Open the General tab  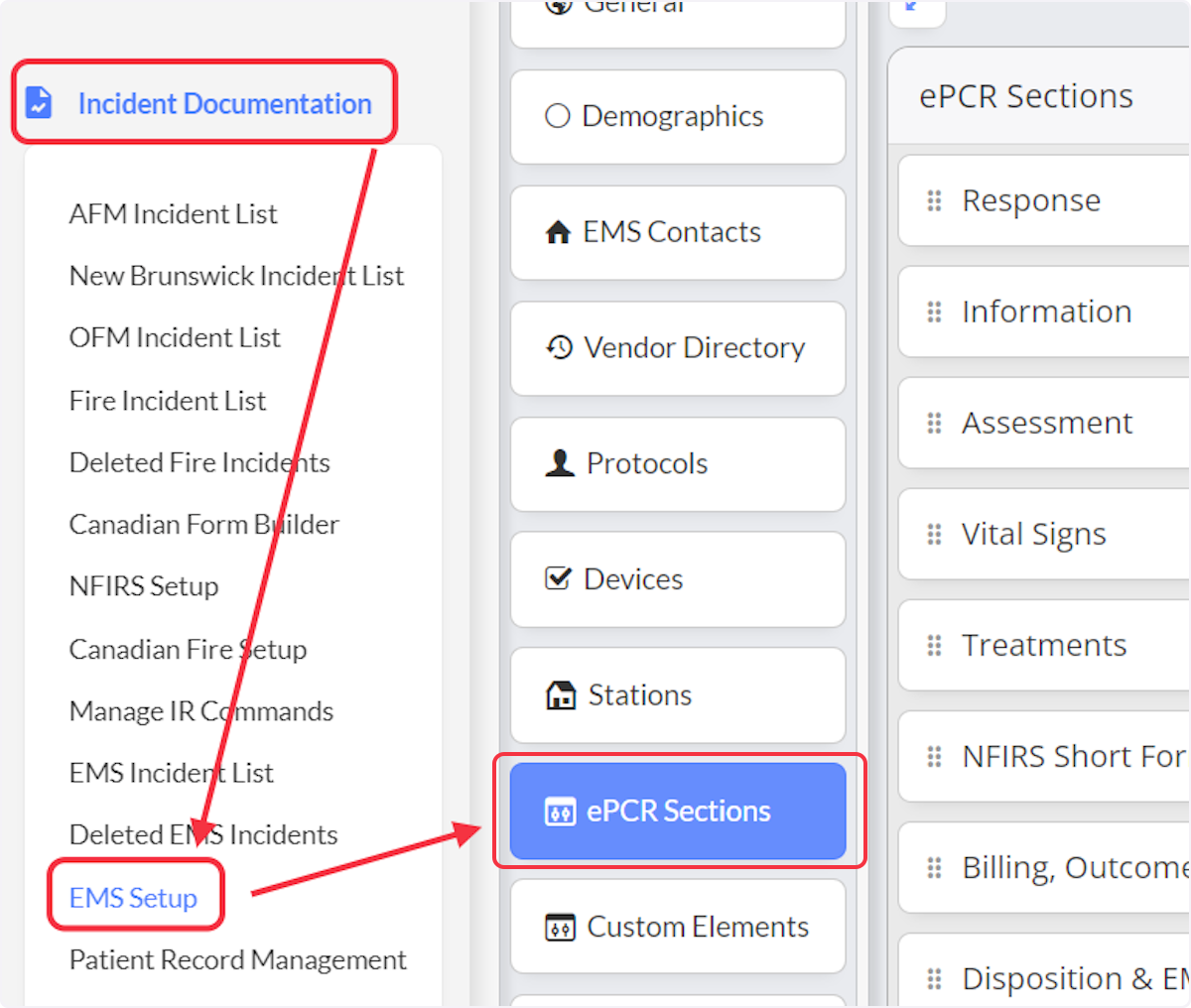[678, 22]
